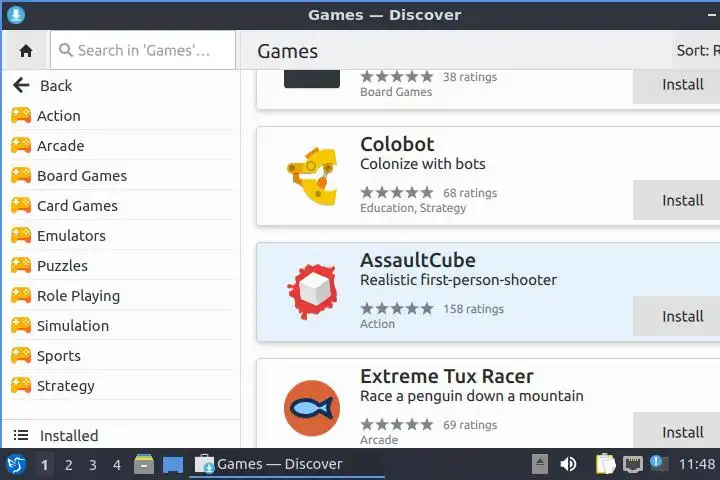Click 'Realistic first-person-shooter' description
This screenshot has width=720, height=480.
pos(458,280)
